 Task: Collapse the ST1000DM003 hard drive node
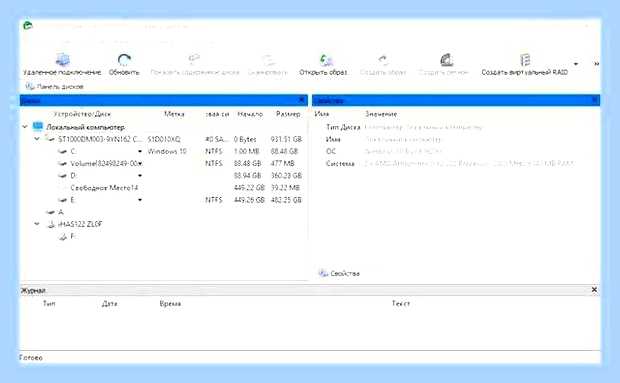coord(37,139)
